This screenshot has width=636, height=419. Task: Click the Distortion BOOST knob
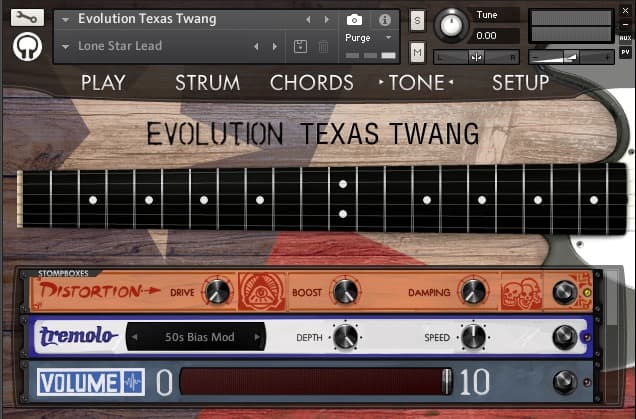[345, 292]
